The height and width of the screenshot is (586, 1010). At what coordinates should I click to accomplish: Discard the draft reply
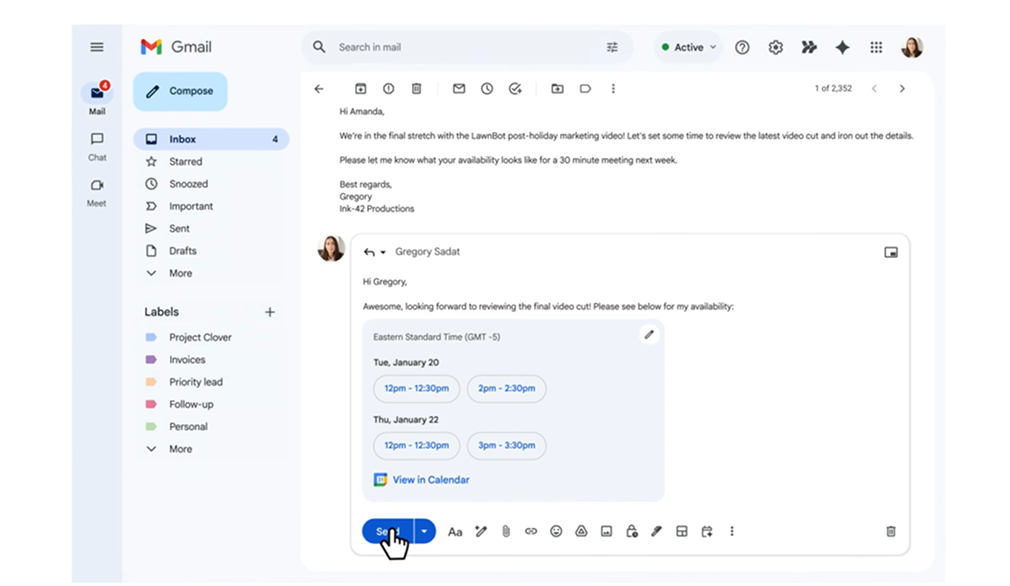point(891,531)
